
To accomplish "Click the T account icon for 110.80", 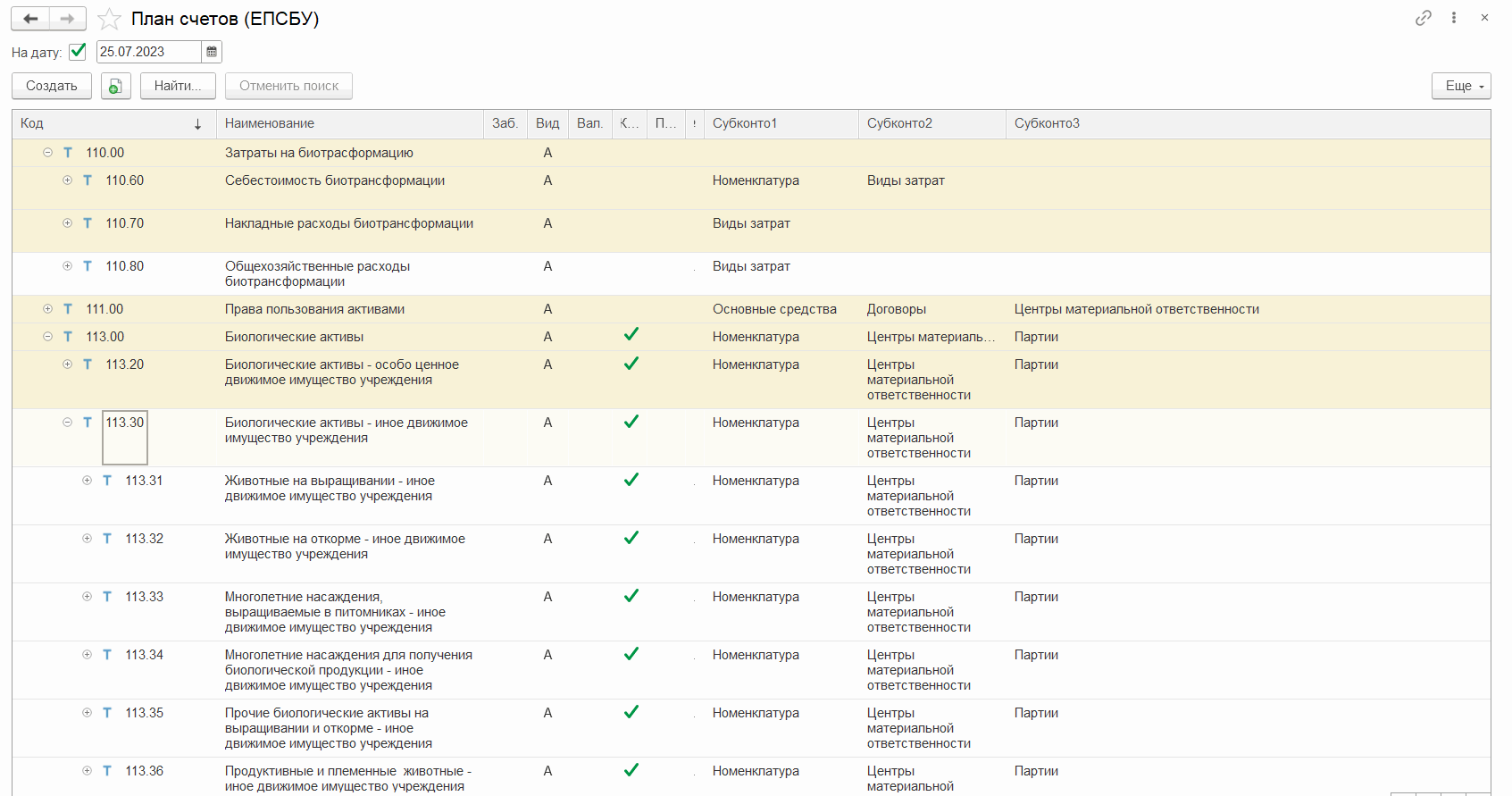I will pos(88,266).
